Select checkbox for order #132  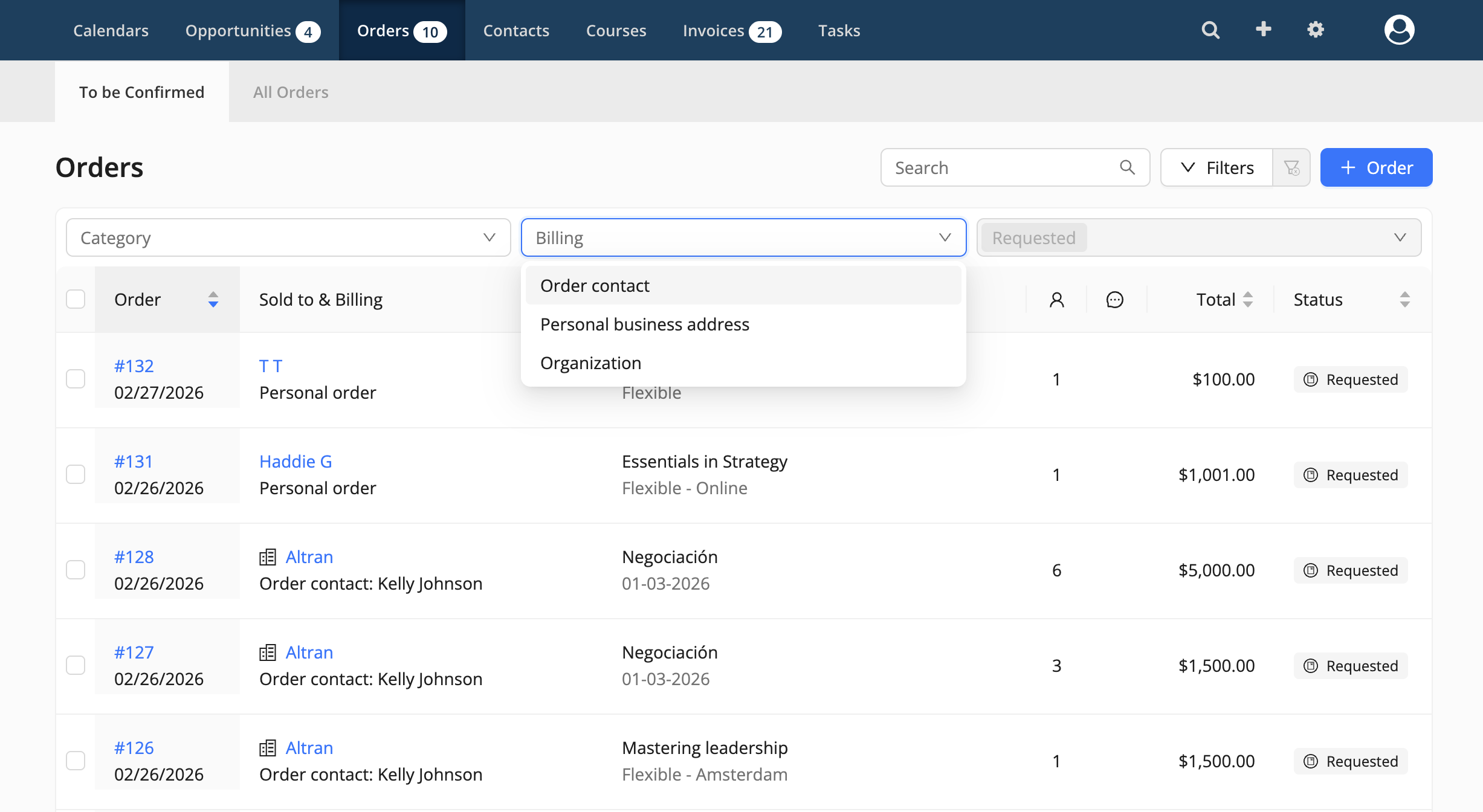tap(76, 379)
